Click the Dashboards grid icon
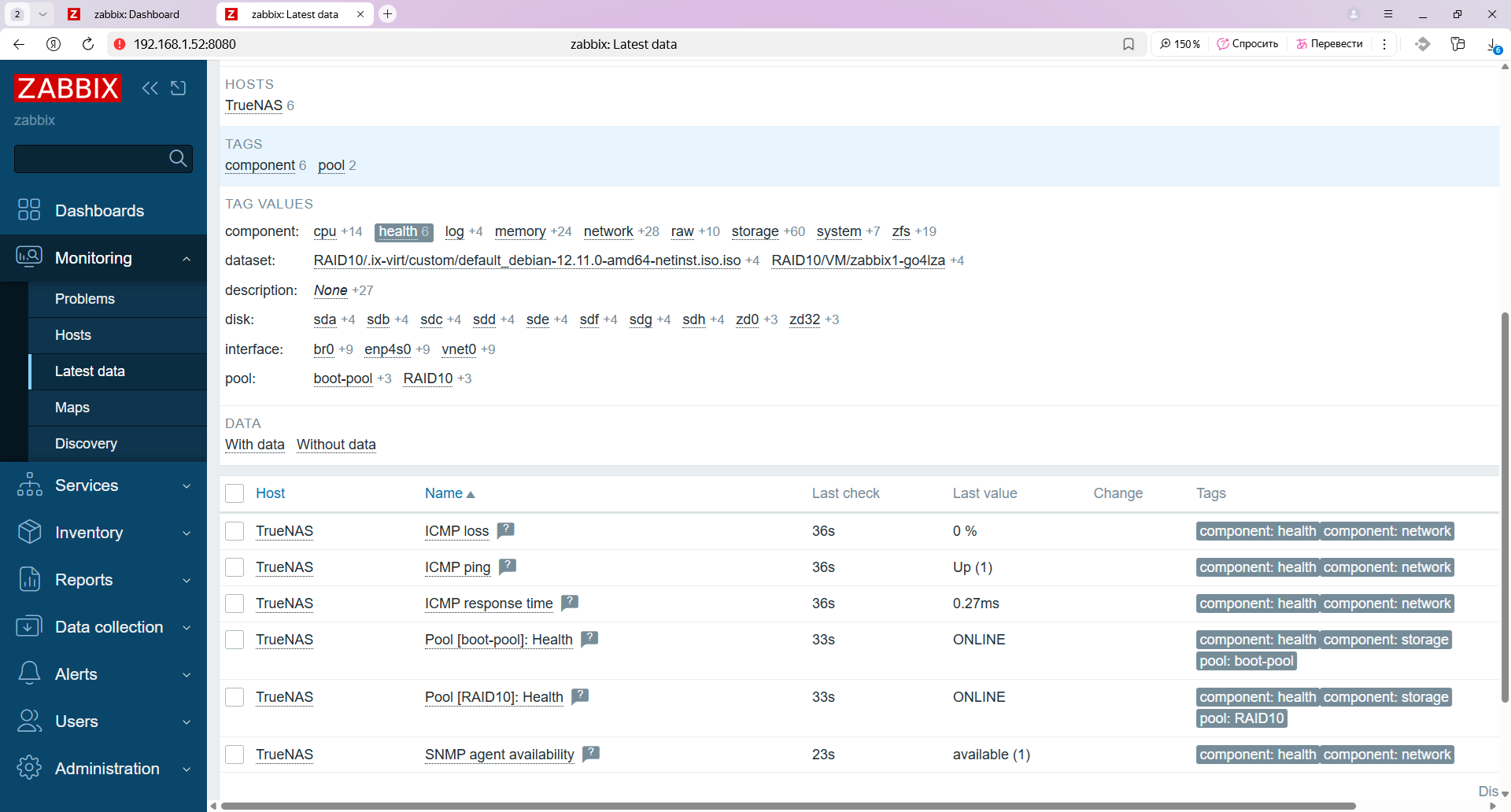Screen dimensions: 1511x812 click(x=29, y=210)
